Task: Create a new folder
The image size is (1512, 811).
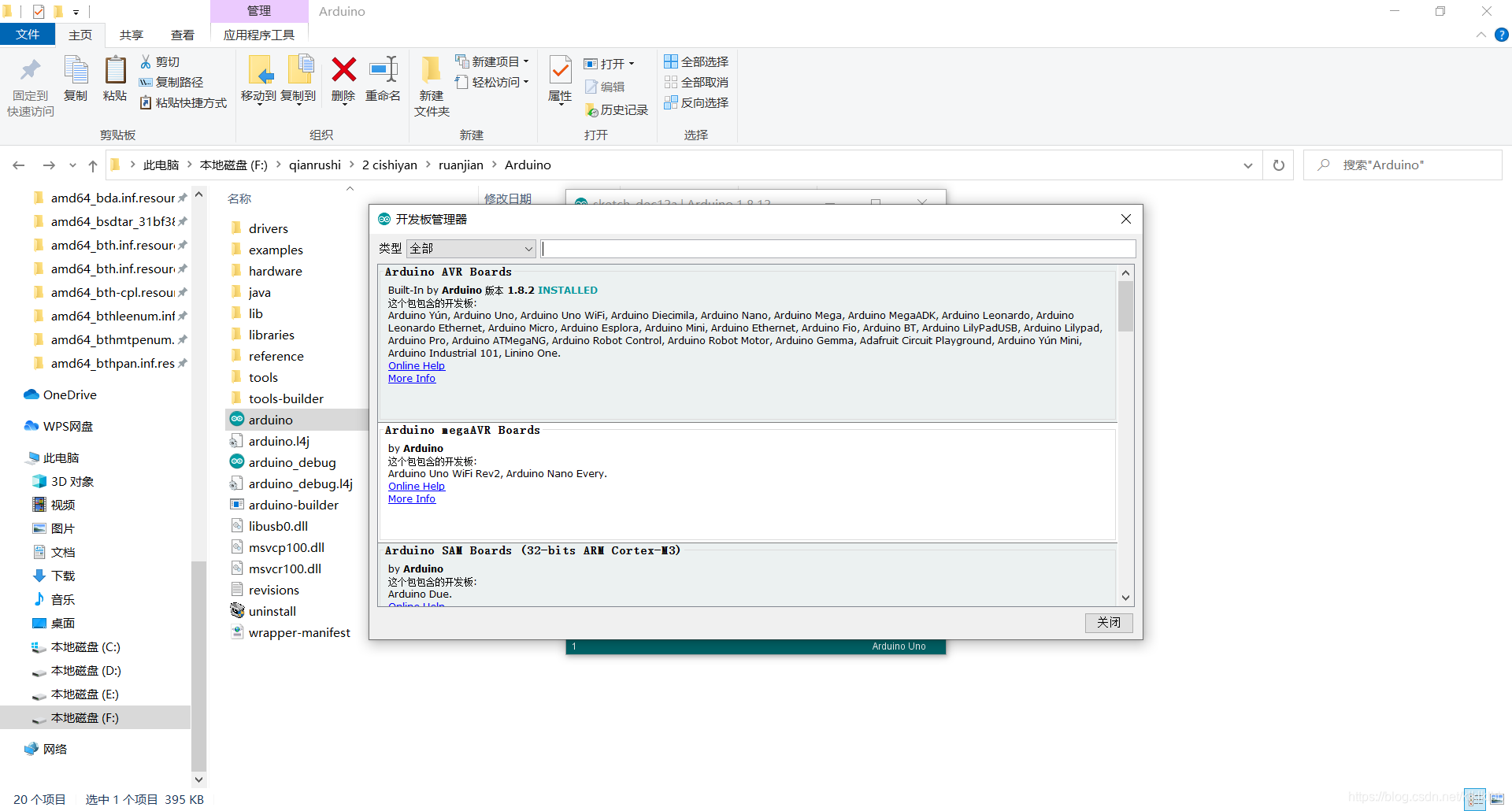Action: 432,87
